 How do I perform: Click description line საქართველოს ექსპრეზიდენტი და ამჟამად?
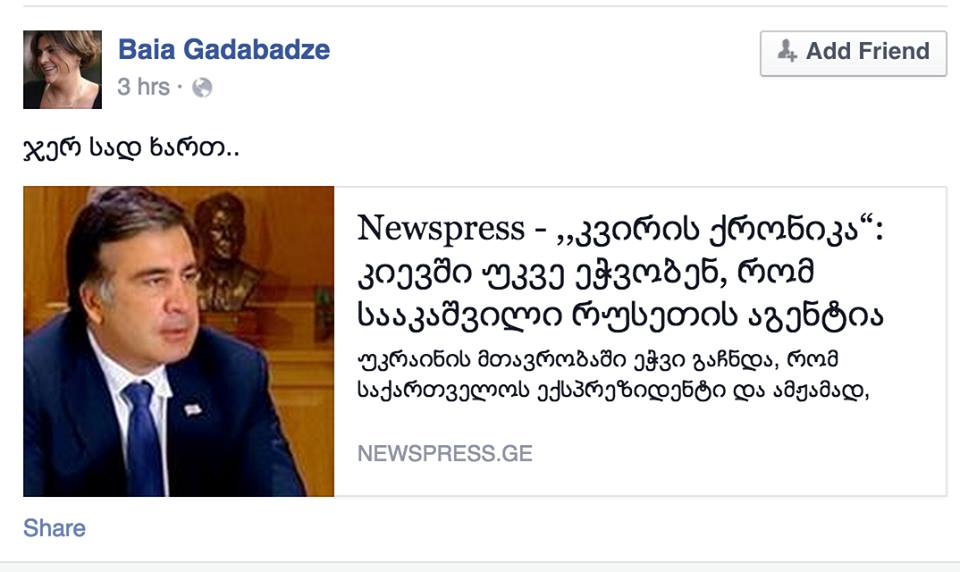point(613,391)
